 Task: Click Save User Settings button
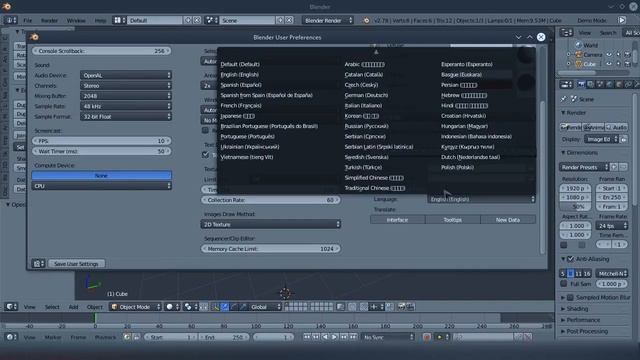(x=76, y=264)
